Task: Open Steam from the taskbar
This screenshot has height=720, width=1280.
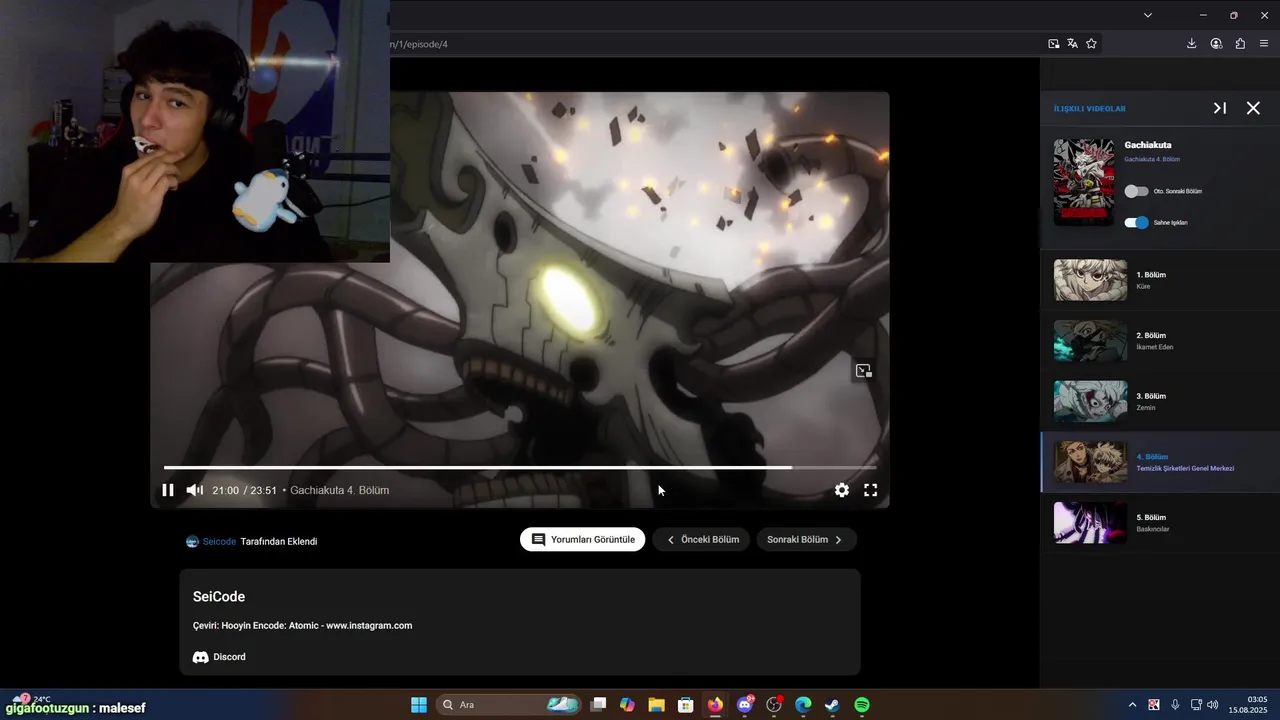Action: [832, 705]
